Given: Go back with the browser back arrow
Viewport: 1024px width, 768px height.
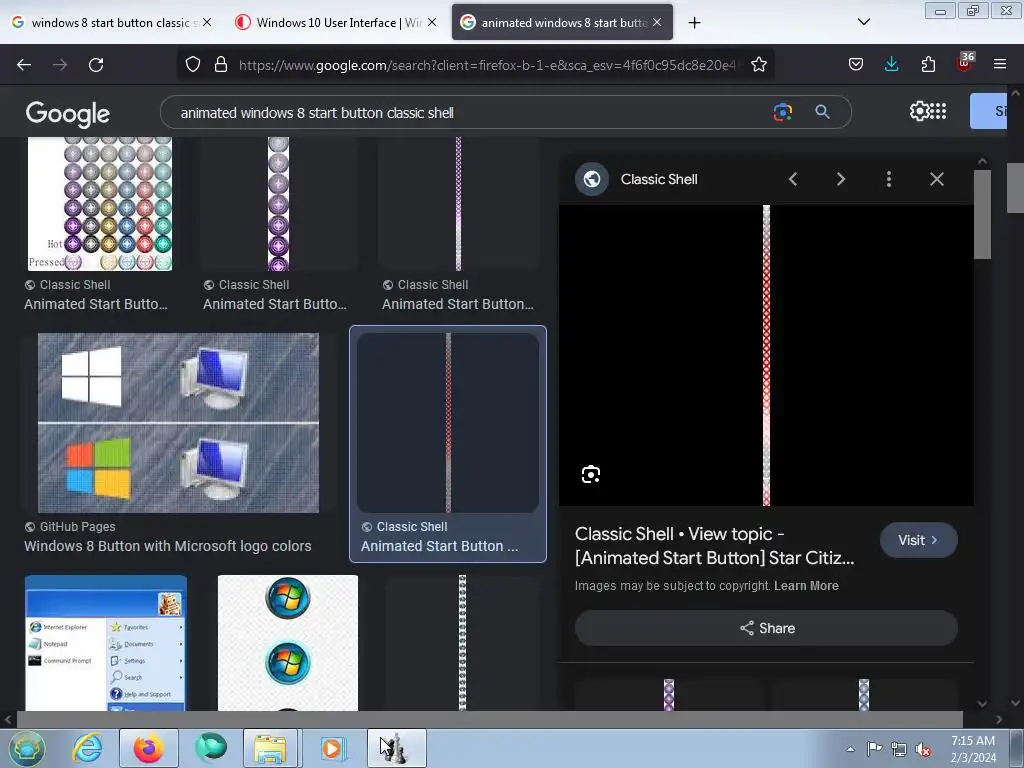Looking at the screenshot, I should 24,65.
